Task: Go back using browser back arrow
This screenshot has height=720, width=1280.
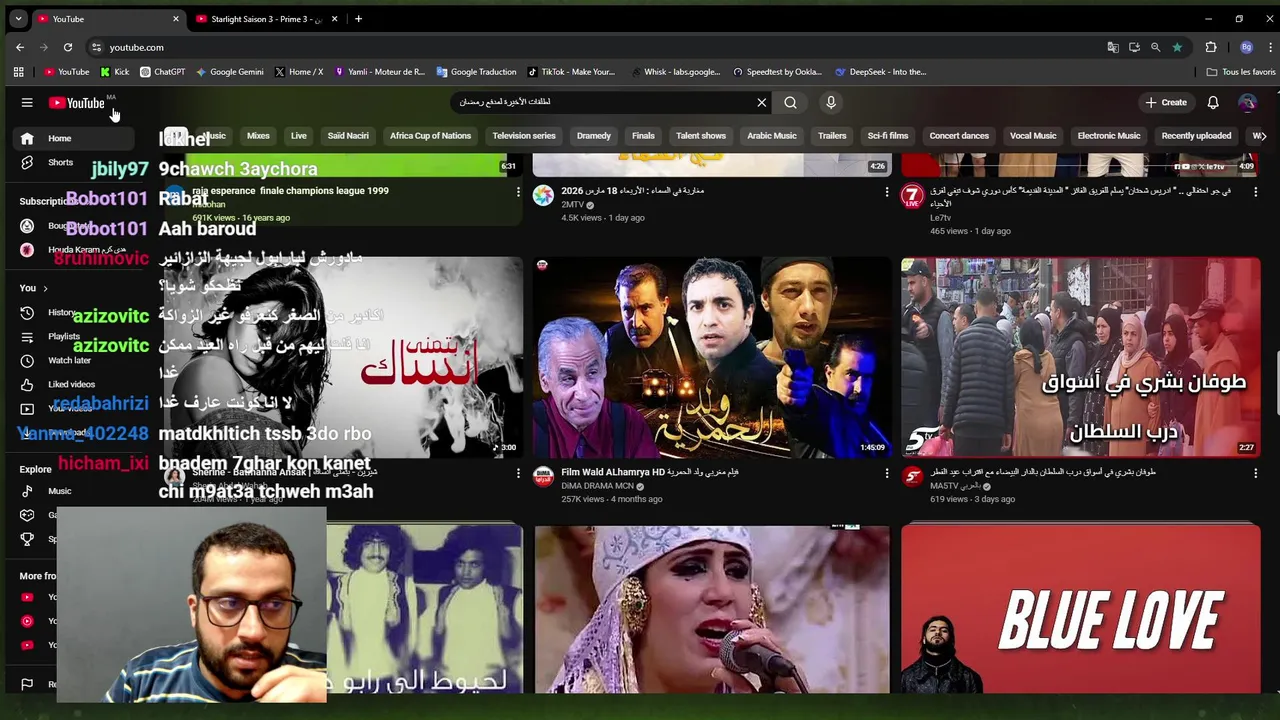Action: click(x=20, y=47)
